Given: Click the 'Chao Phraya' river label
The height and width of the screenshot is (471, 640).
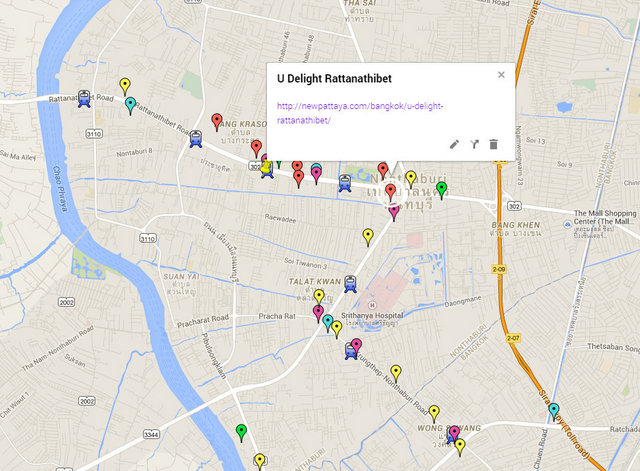Looking at the screenshot, I should tap(60, 189).
